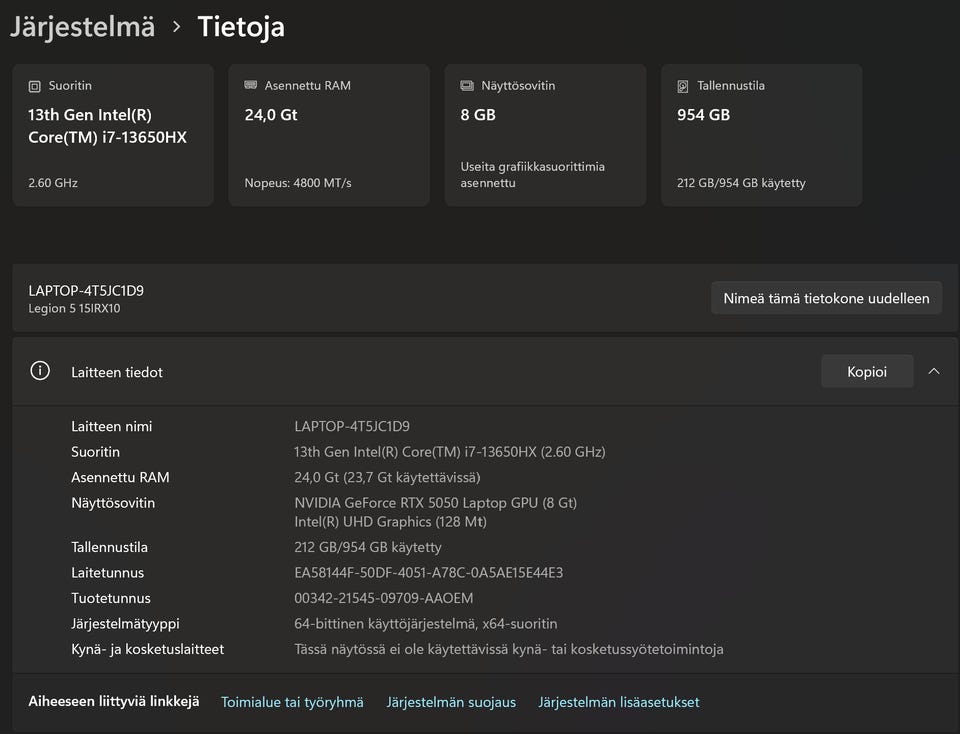Select the 64-bittinen käyttöjärjestelmä value

pyautogui.click(x=426, y=624)
